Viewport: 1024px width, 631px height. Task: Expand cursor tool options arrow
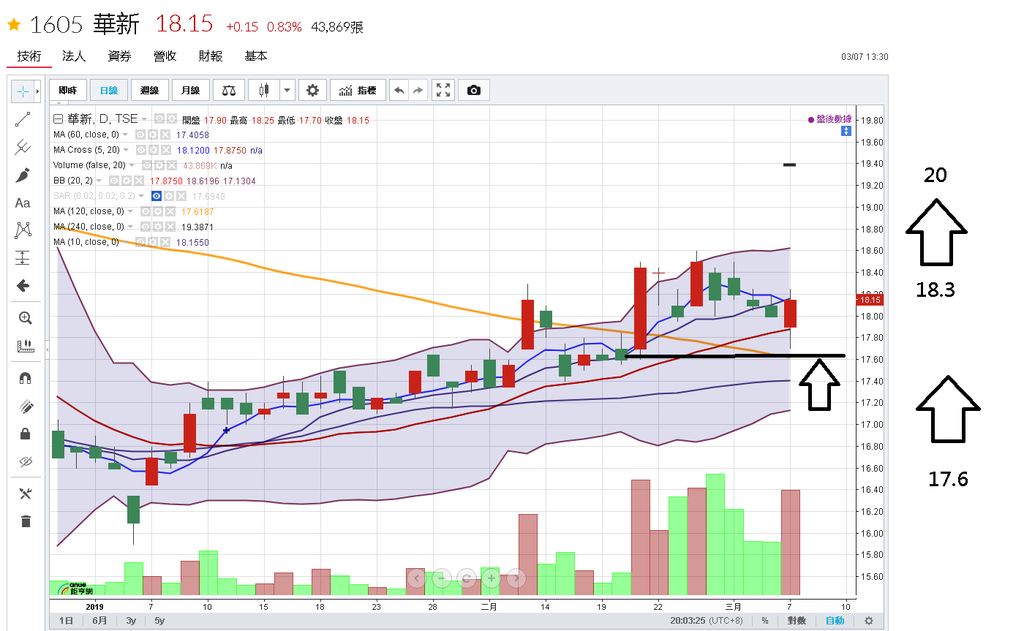click(x=37, y=91)
